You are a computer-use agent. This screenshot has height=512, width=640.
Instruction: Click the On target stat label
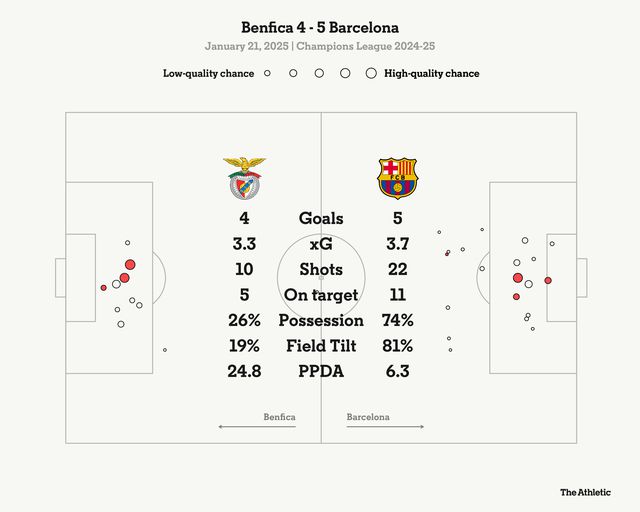[x=321, y=295]
